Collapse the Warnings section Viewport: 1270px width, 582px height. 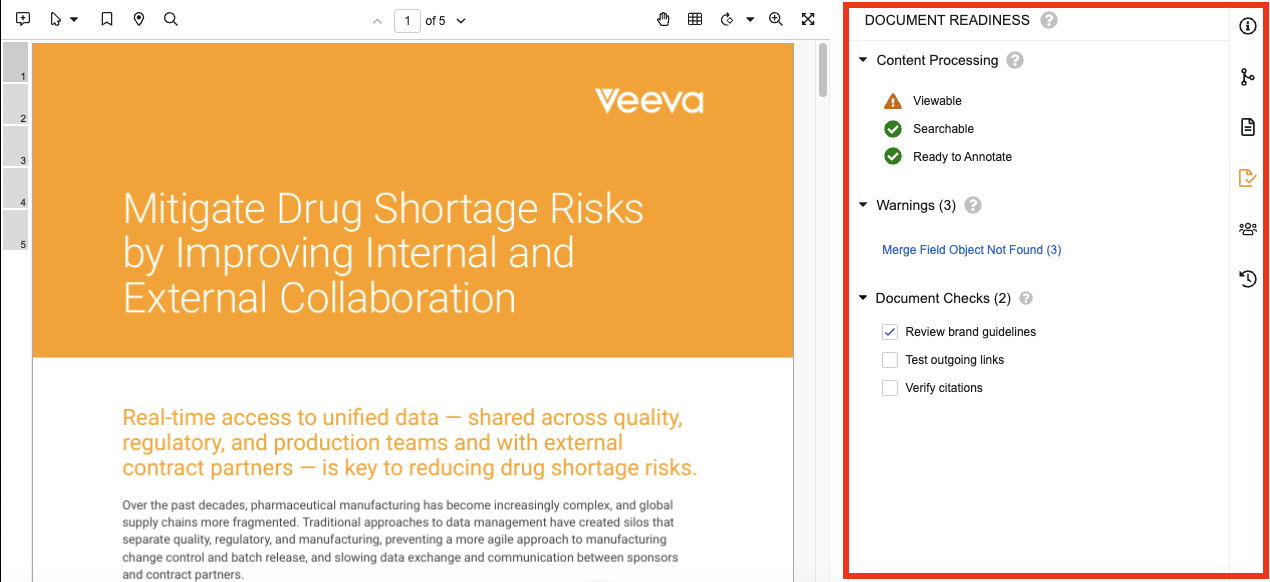(x=863, y=205)
